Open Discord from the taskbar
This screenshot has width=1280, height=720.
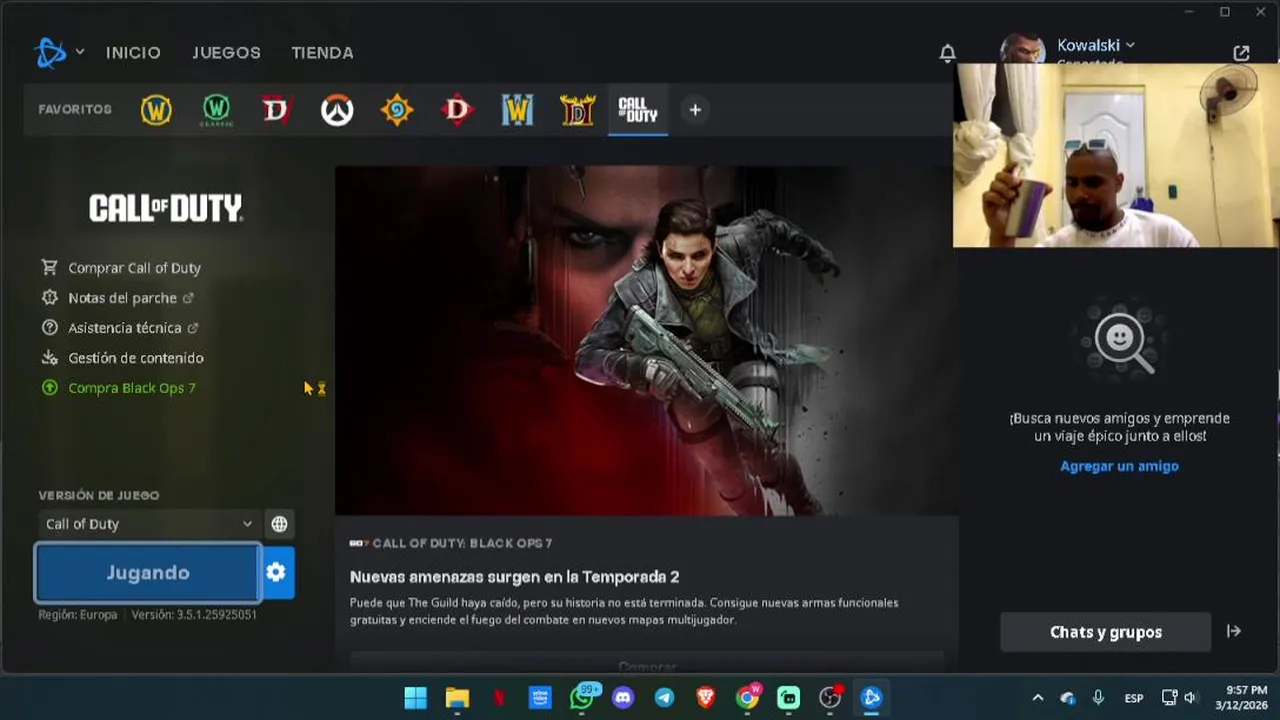pyautogui.click(x=623, y=697)
